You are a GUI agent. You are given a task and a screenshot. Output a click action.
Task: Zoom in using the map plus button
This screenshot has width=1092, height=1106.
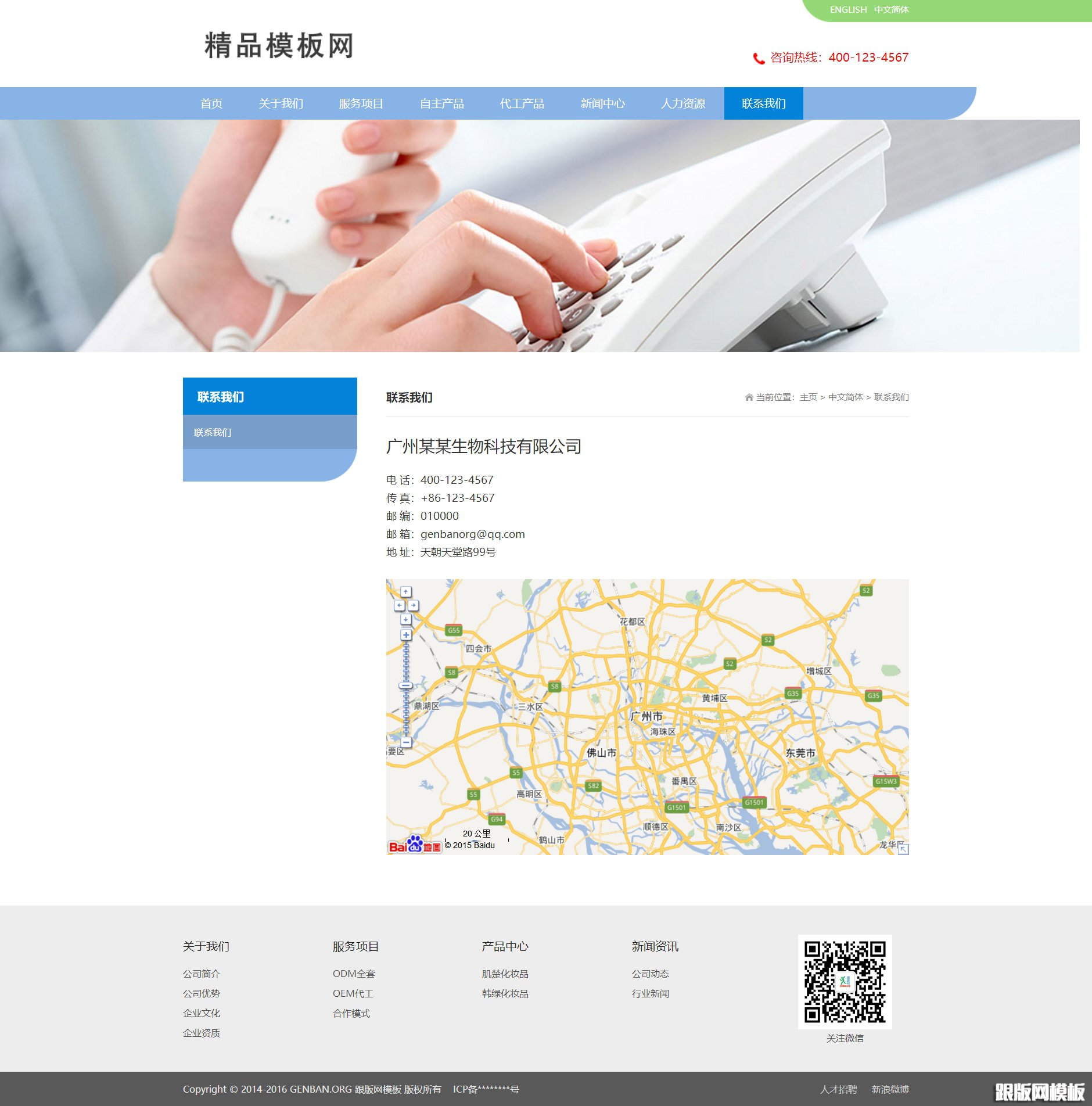406,635
